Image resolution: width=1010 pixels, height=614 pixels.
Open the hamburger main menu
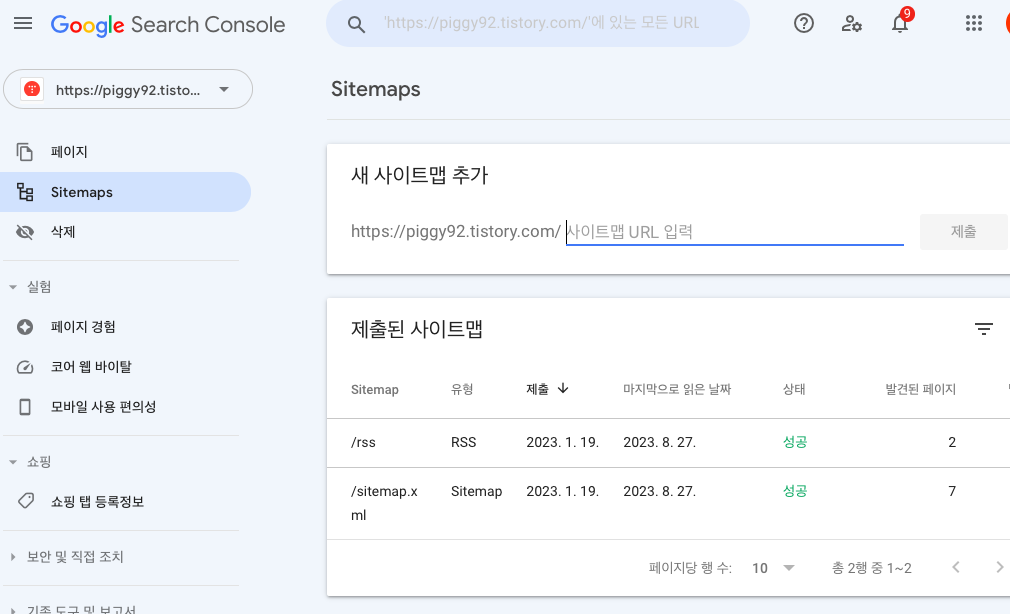23,24
